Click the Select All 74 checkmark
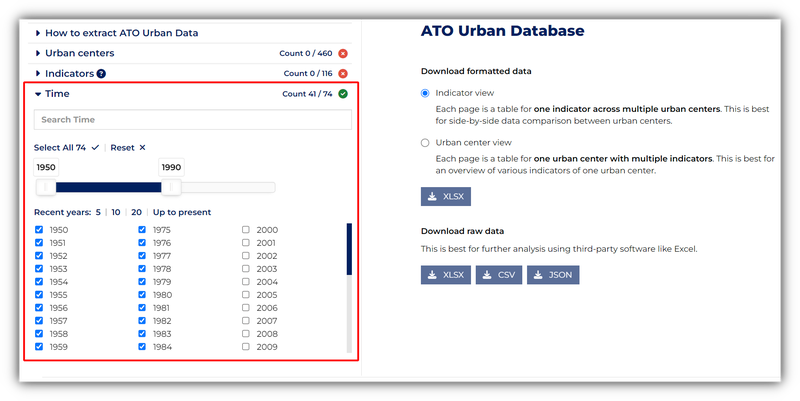The width and height of the screenshot is (800, 401). pyautogui.click(x=95, y=148)
